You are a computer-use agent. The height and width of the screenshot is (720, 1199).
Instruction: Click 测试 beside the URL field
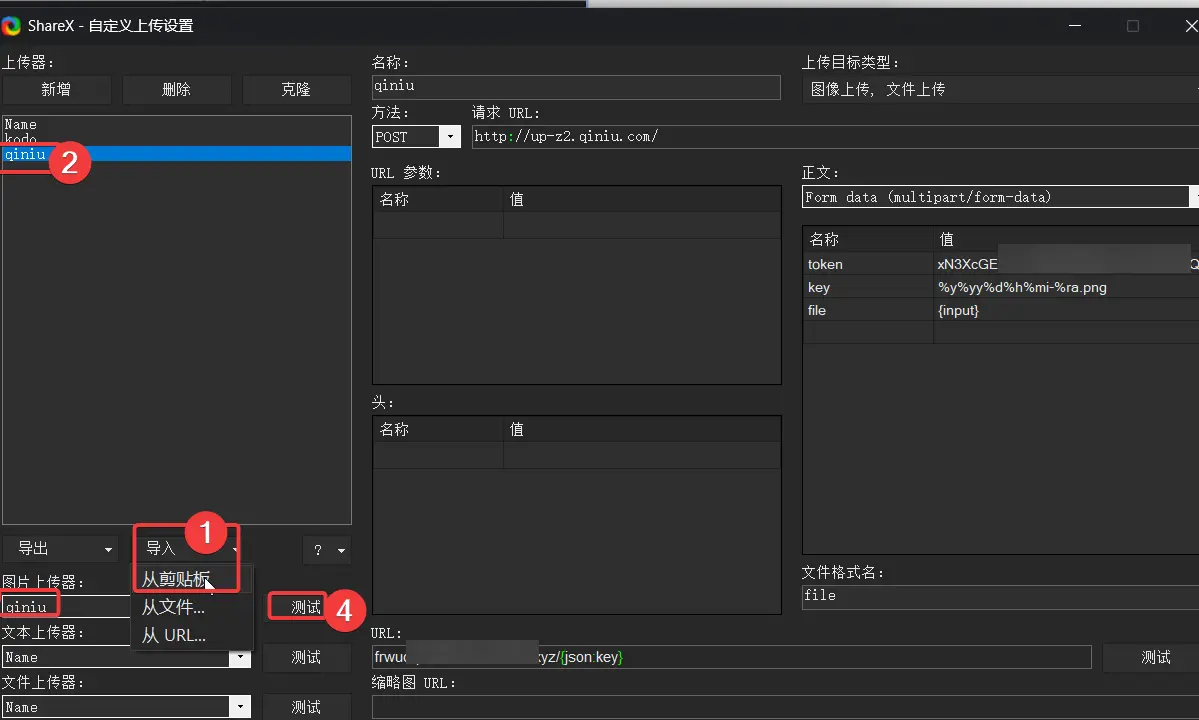(x=1155, y=657)
